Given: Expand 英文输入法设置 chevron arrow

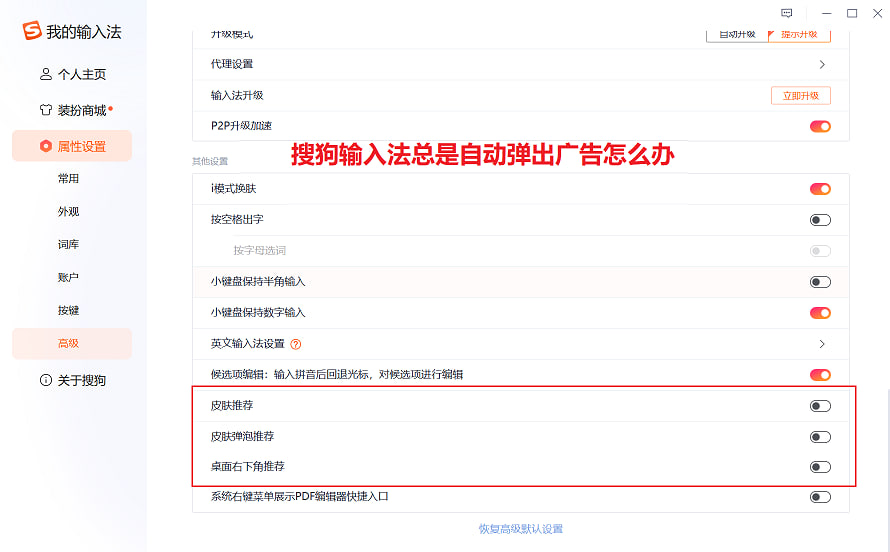Looking at the screenshot, I should tap(822, 344).
